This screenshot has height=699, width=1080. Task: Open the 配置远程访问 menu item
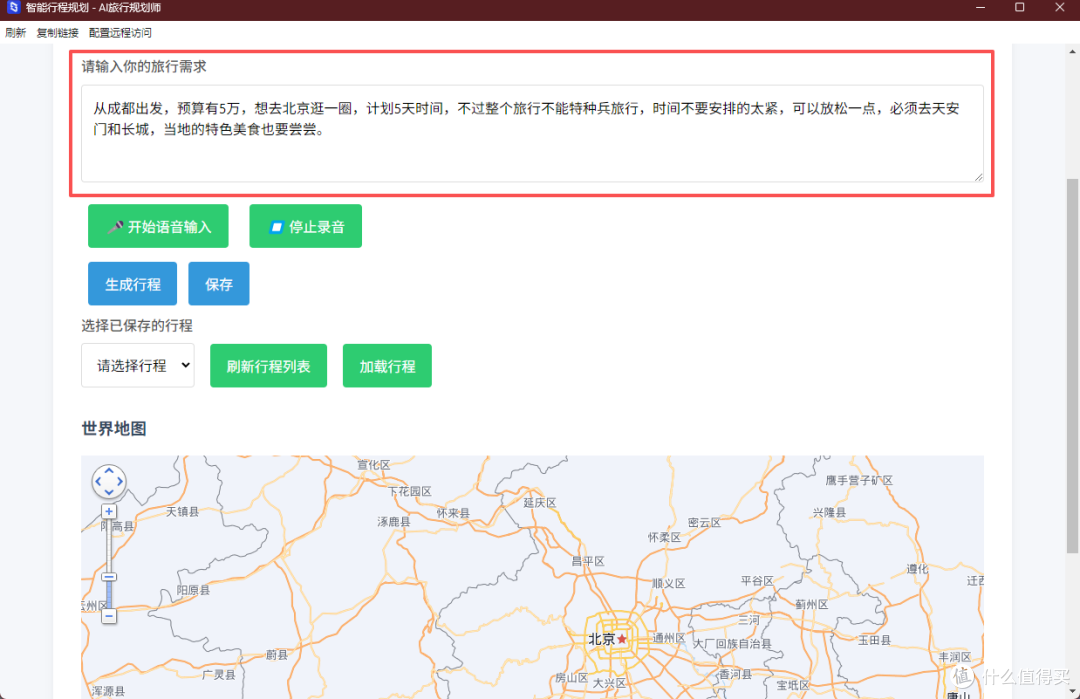(x=120, y=32)
